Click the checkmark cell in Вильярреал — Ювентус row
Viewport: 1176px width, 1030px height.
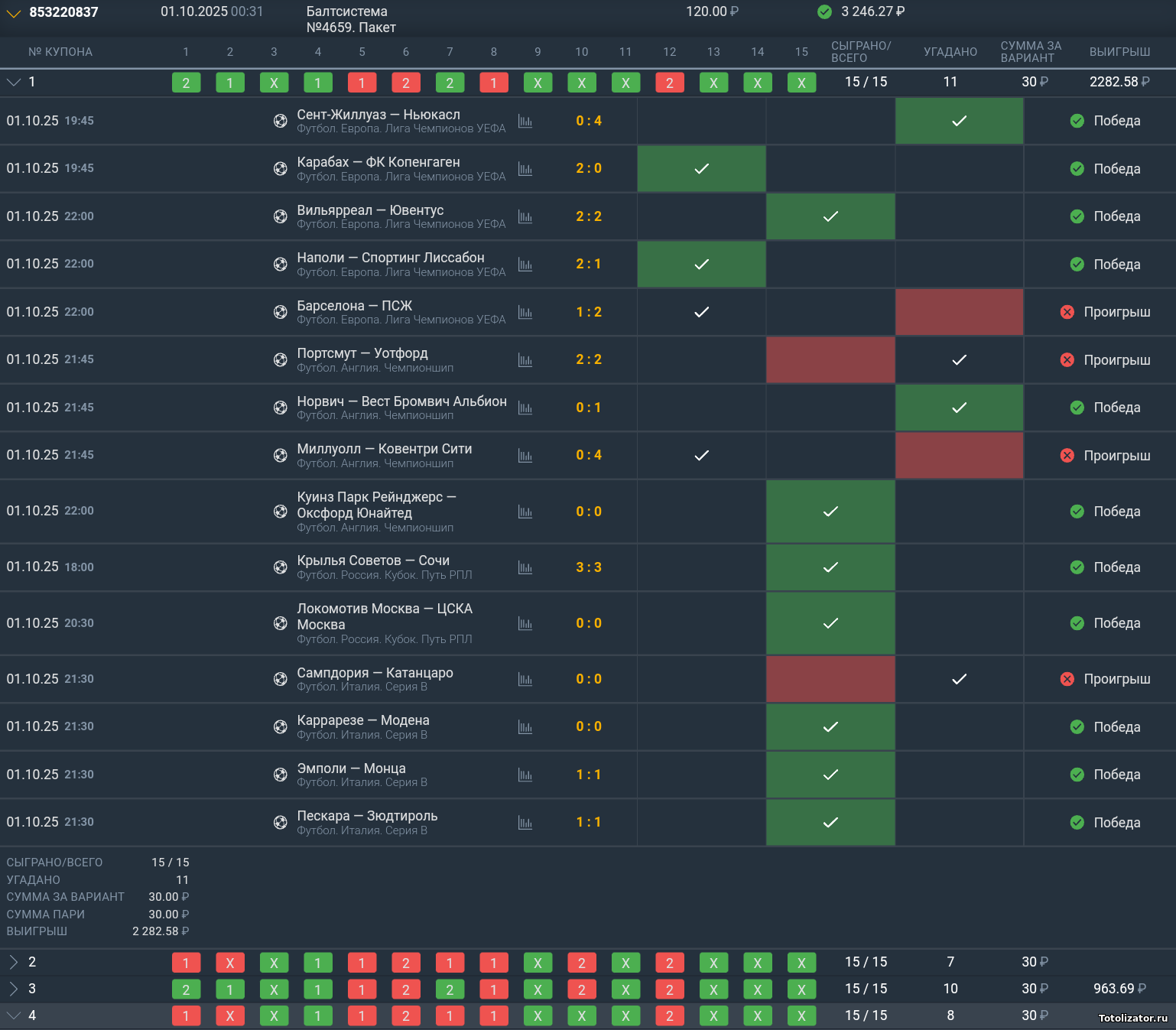(830, 216)
